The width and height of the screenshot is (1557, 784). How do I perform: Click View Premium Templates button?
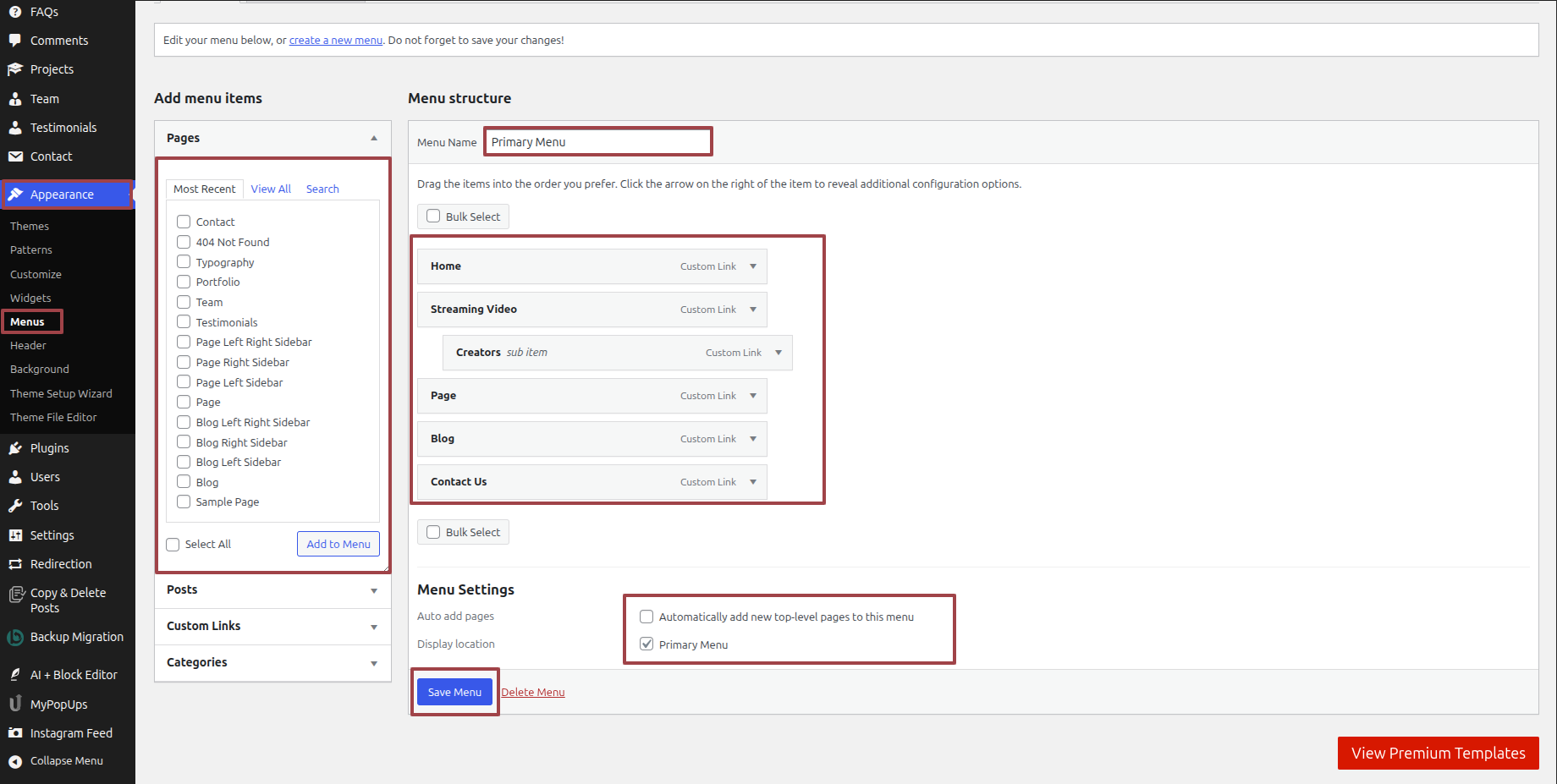(x=1439, y=754)
